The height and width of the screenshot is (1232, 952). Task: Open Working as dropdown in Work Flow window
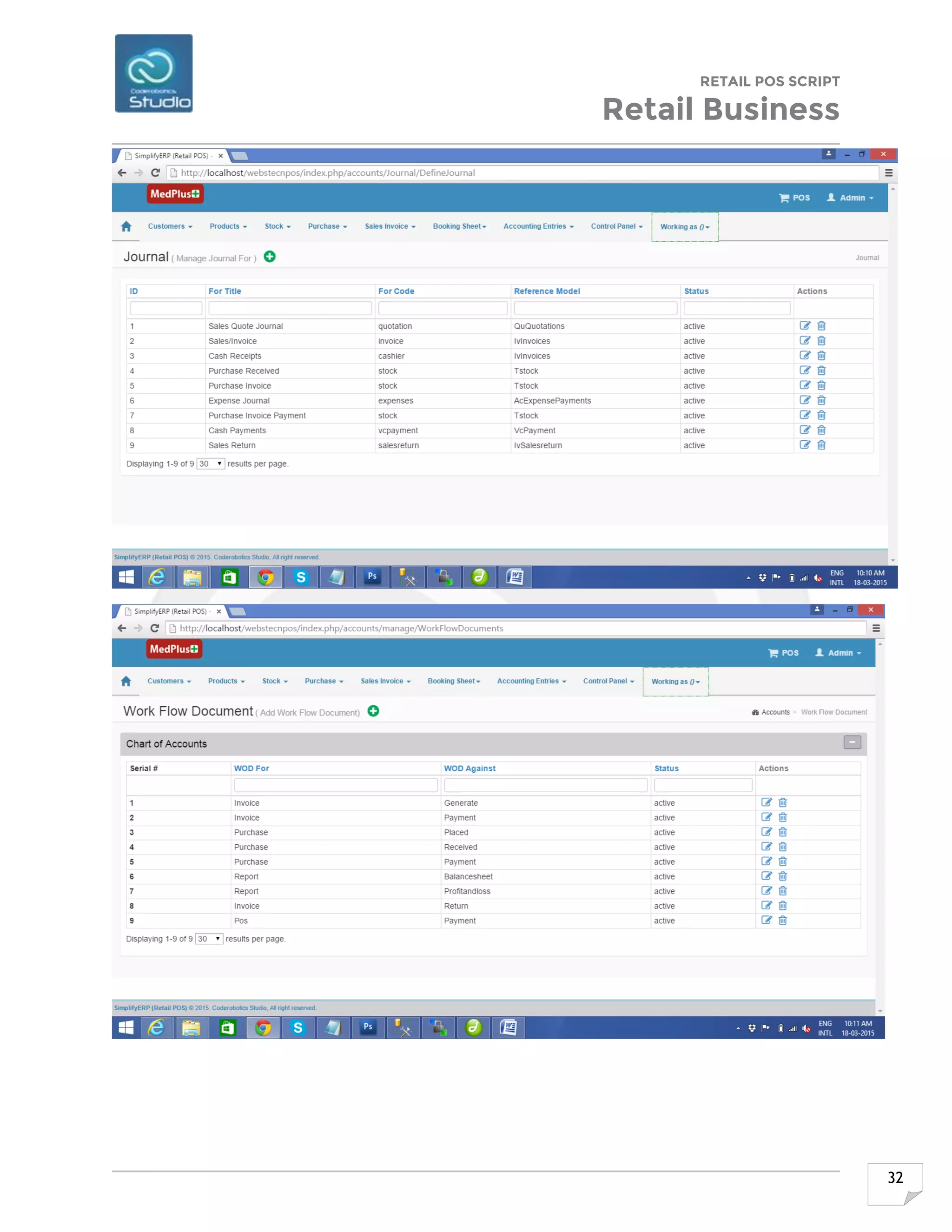coord(675,682)
